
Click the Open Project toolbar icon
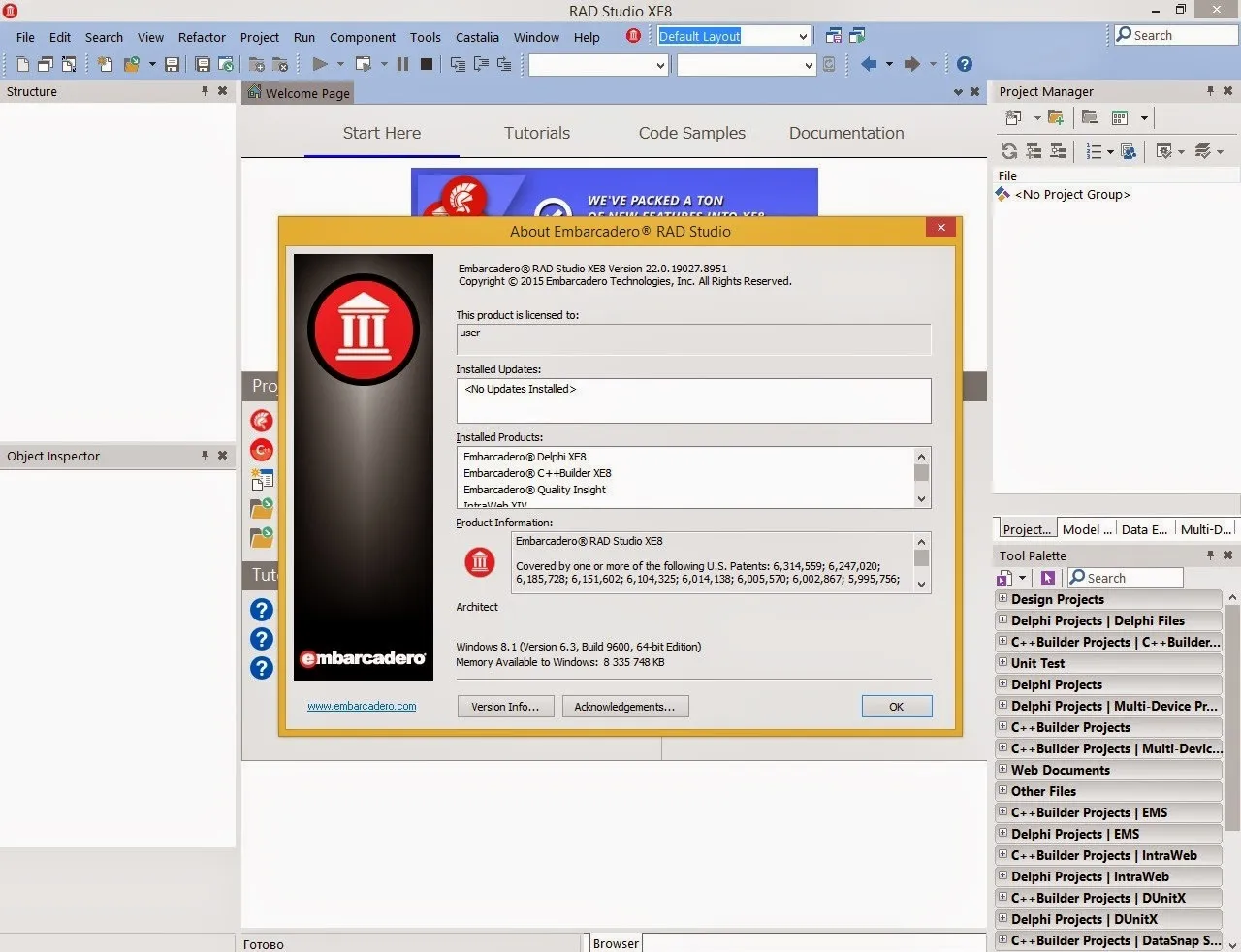[x=225, y=64]
